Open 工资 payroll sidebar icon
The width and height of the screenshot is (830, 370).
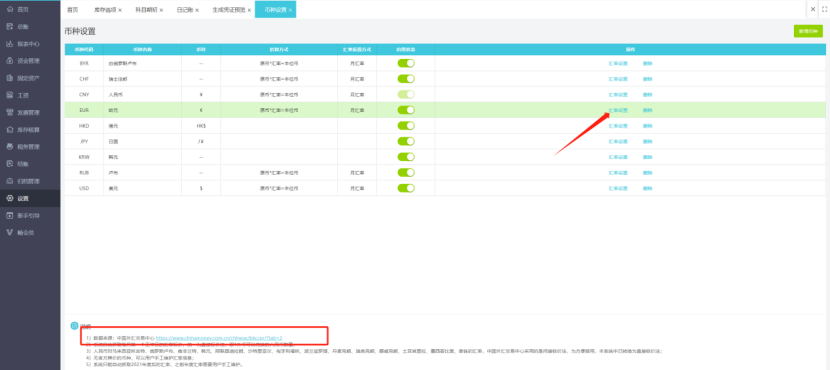coord(10,95)
